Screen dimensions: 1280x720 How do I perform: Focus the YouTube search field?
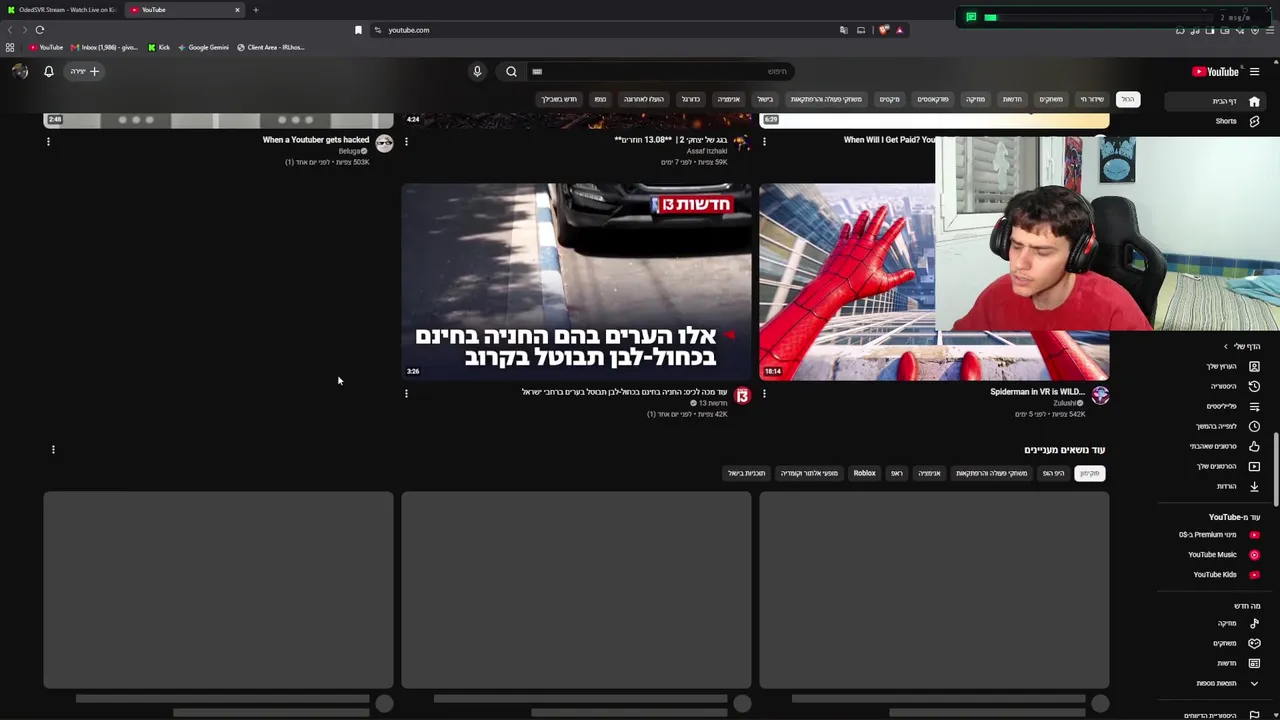(660, 71)
